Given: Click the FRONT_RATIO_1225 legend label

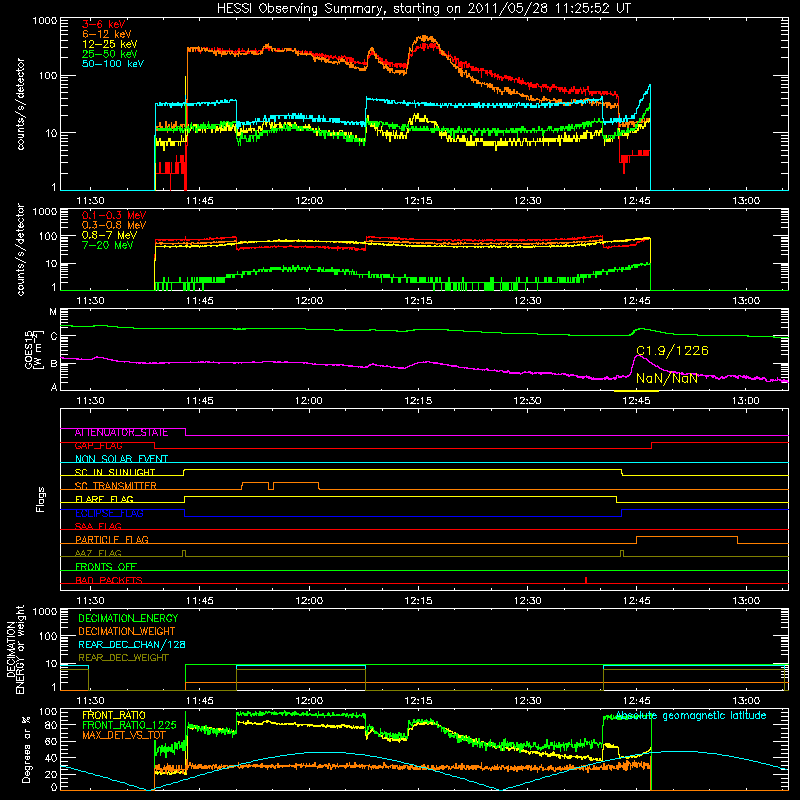Looking at the screenshot, I should (129, 725).
